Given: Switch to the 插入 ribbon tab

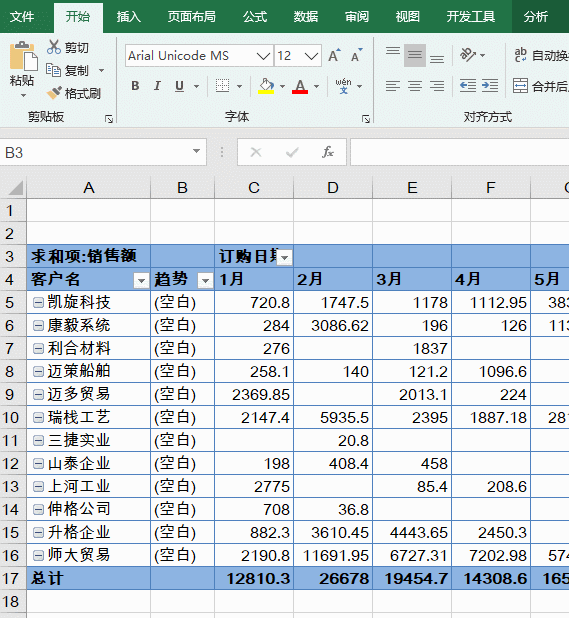Looking at the screenshot, I should pyautogui.click(x=128, y=17).
